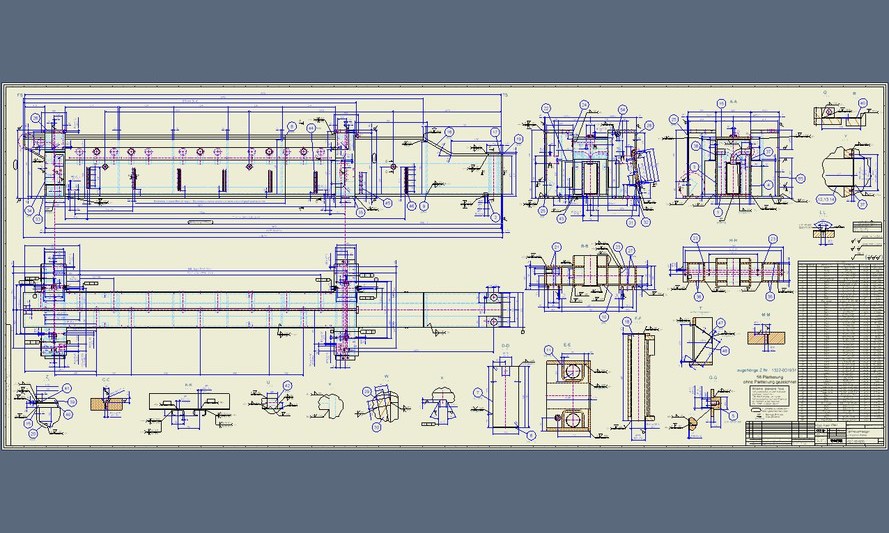Click the F-F narrow vertical section

pyautogui.click(x=637, y=375)
